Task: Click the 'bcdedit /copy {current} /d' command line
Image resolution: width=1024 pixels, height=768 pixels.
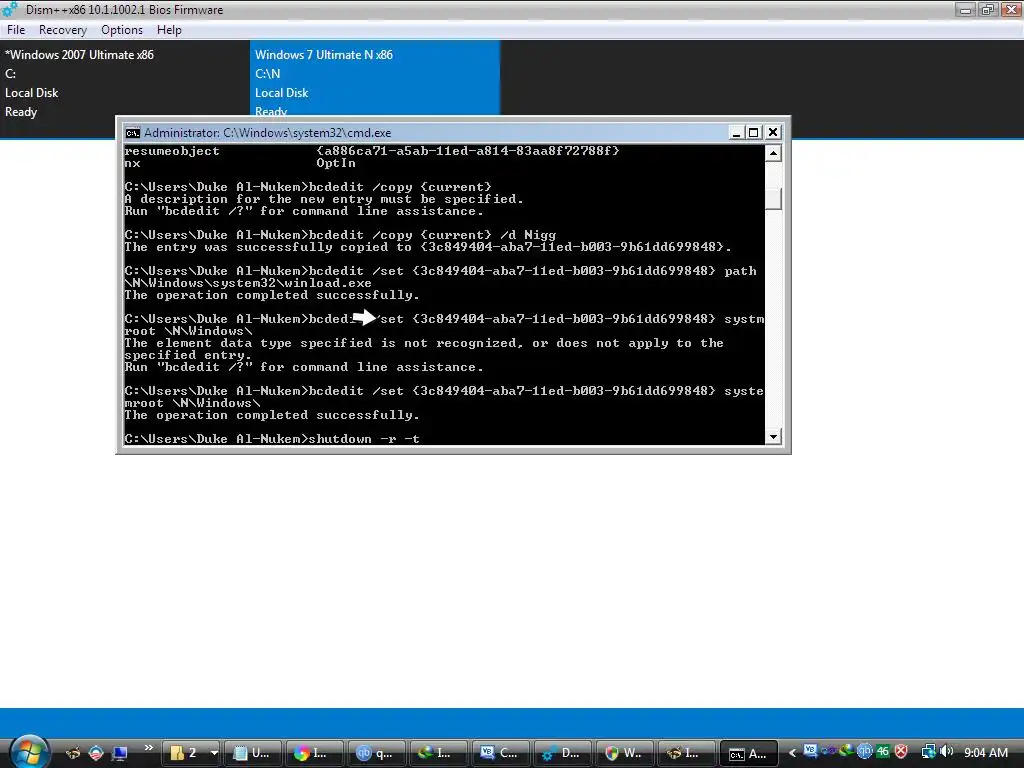Action: pos(340,235)
